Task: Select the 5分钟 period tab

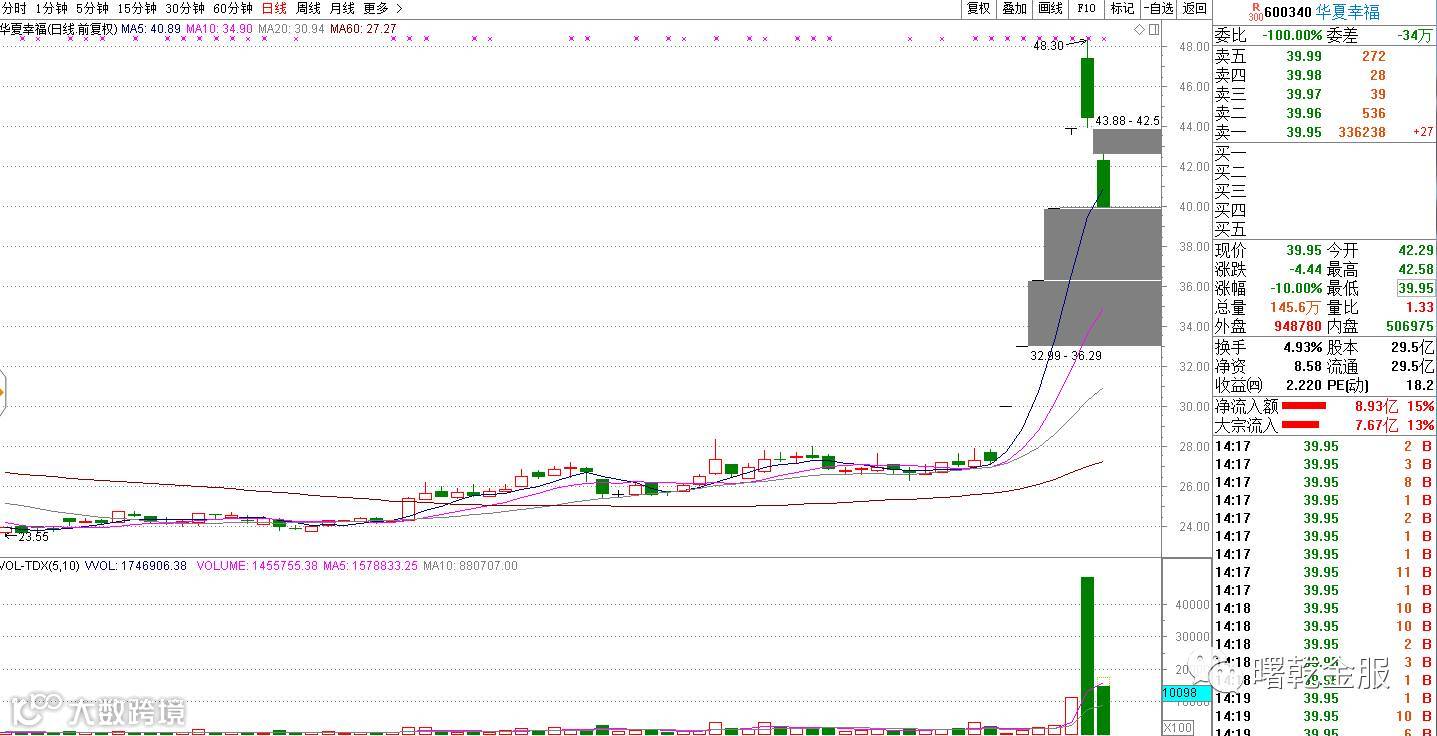Action: [x=92, y=8]
